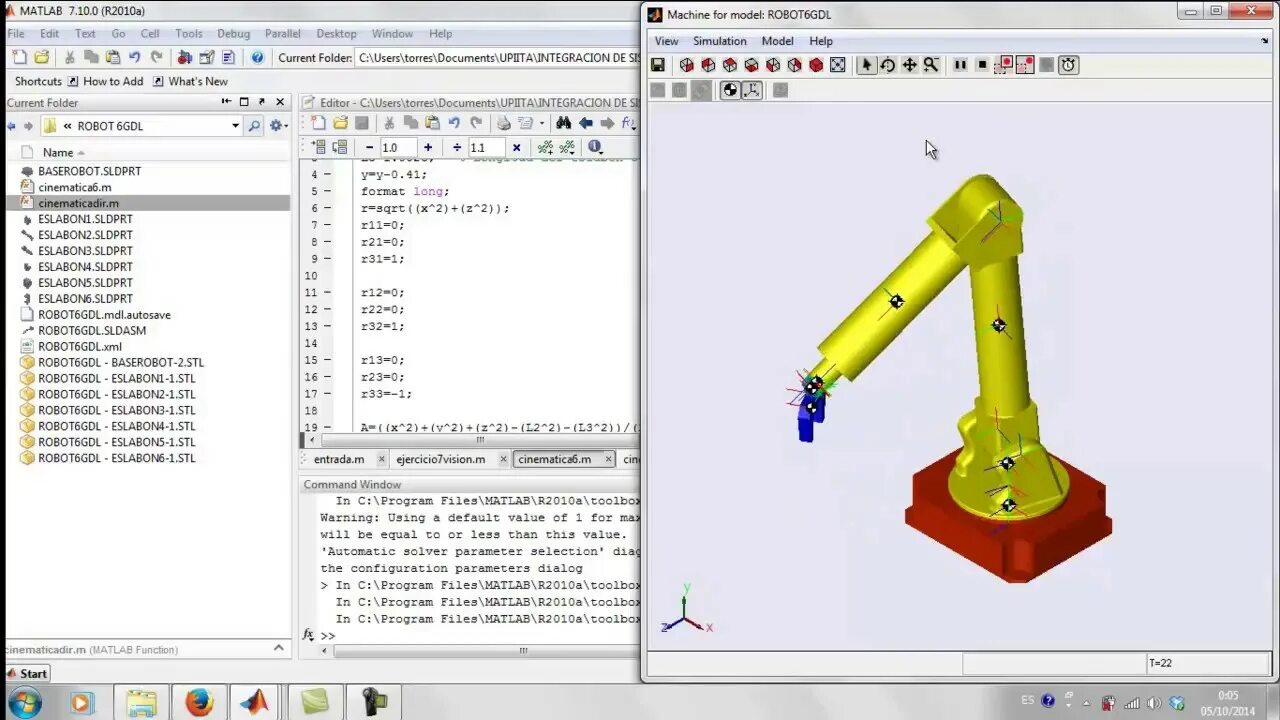Click divide (÷) button in cell toolbar
The image size is (1280, 720).
point(457,148)
